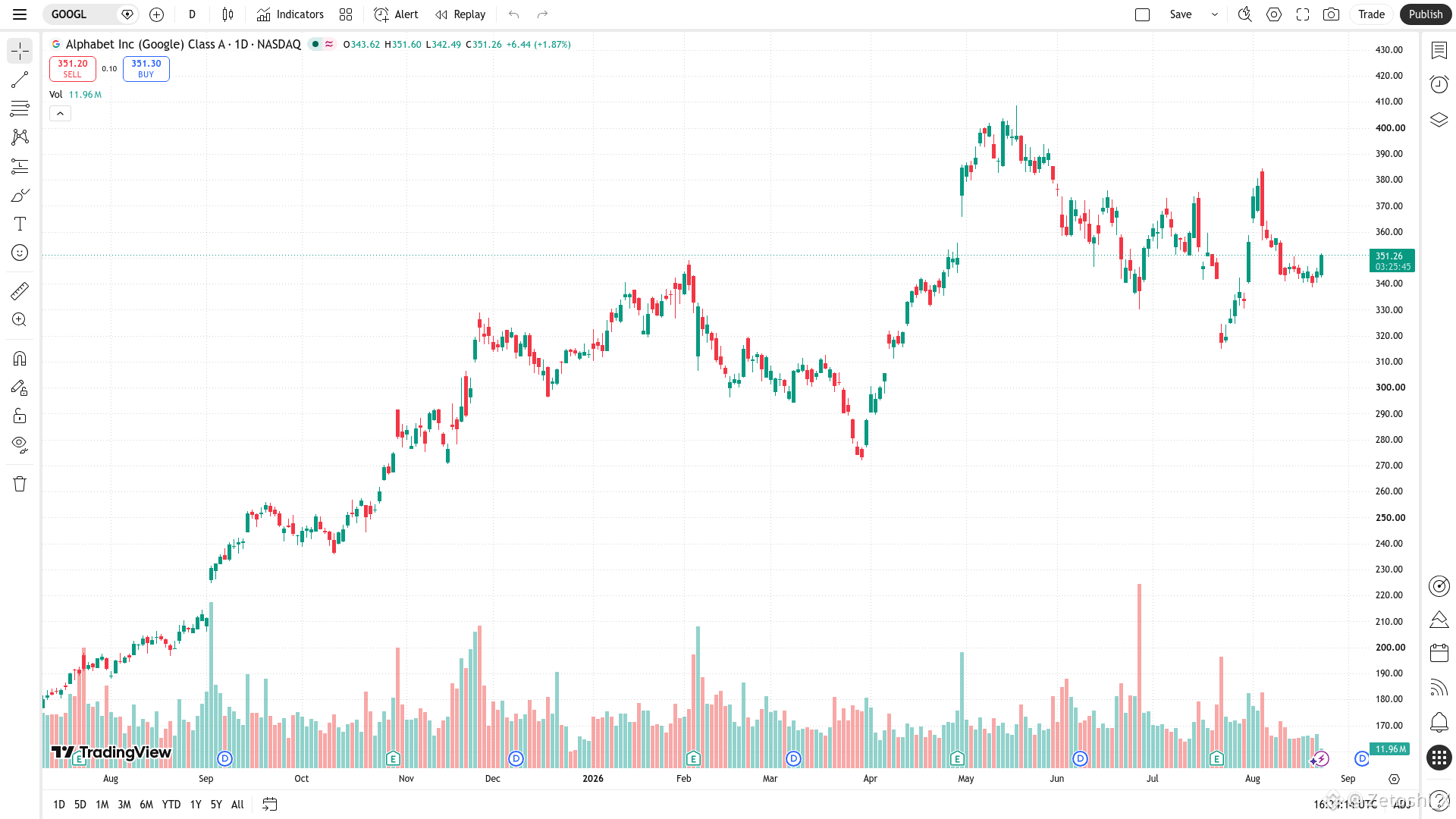Open the products grid dots button
The height and width of the screenshot is (819, 1456).
click(x=1439, y=758)
